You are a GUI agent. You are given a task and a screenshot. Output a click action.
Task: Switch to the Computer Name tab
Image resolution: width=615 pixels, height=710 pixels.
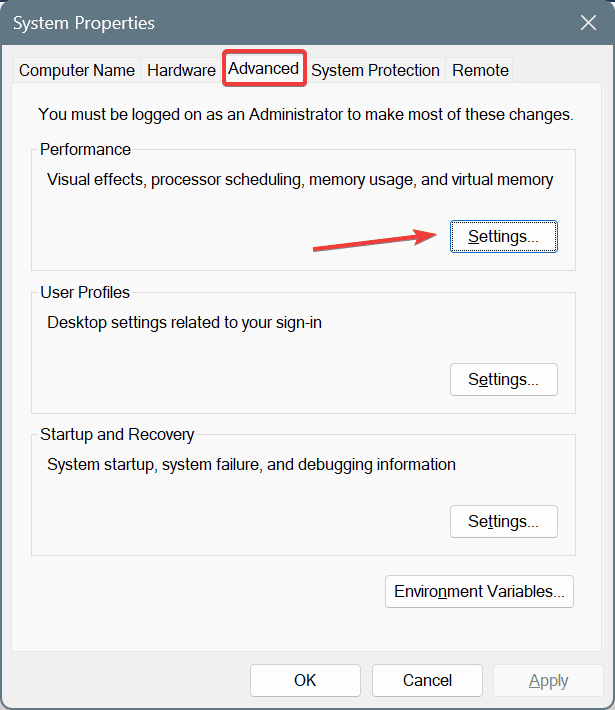coord(77,70)
